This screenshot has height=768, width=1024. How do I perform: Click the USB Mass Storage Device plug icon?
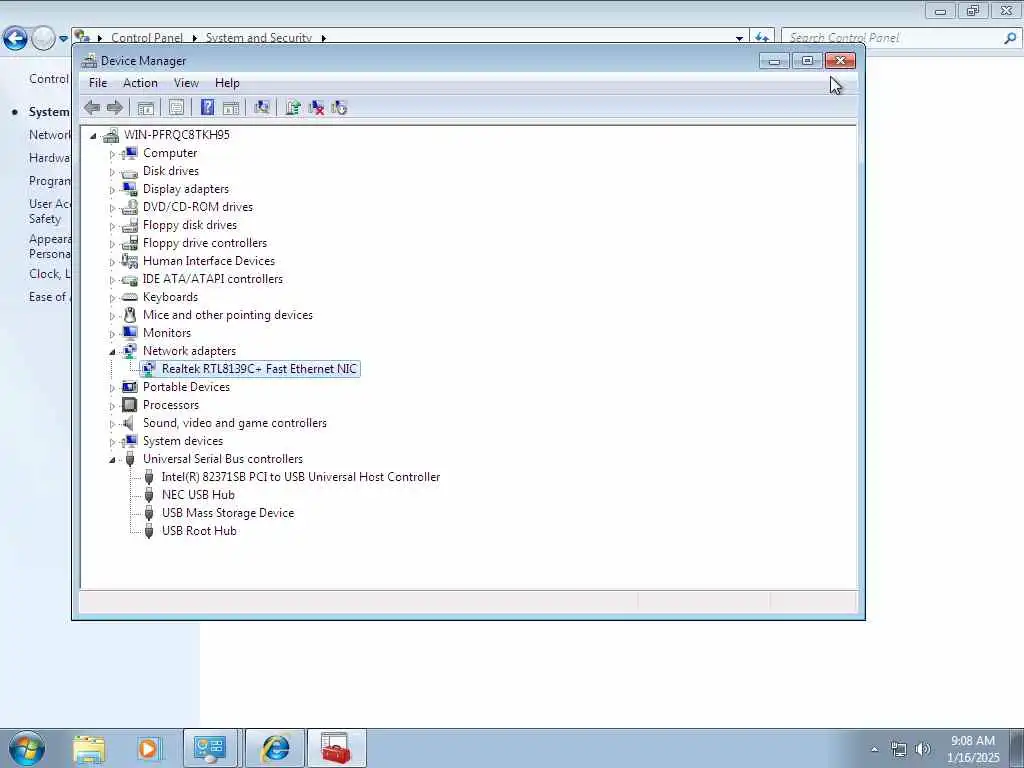click(x=149, y=513)
